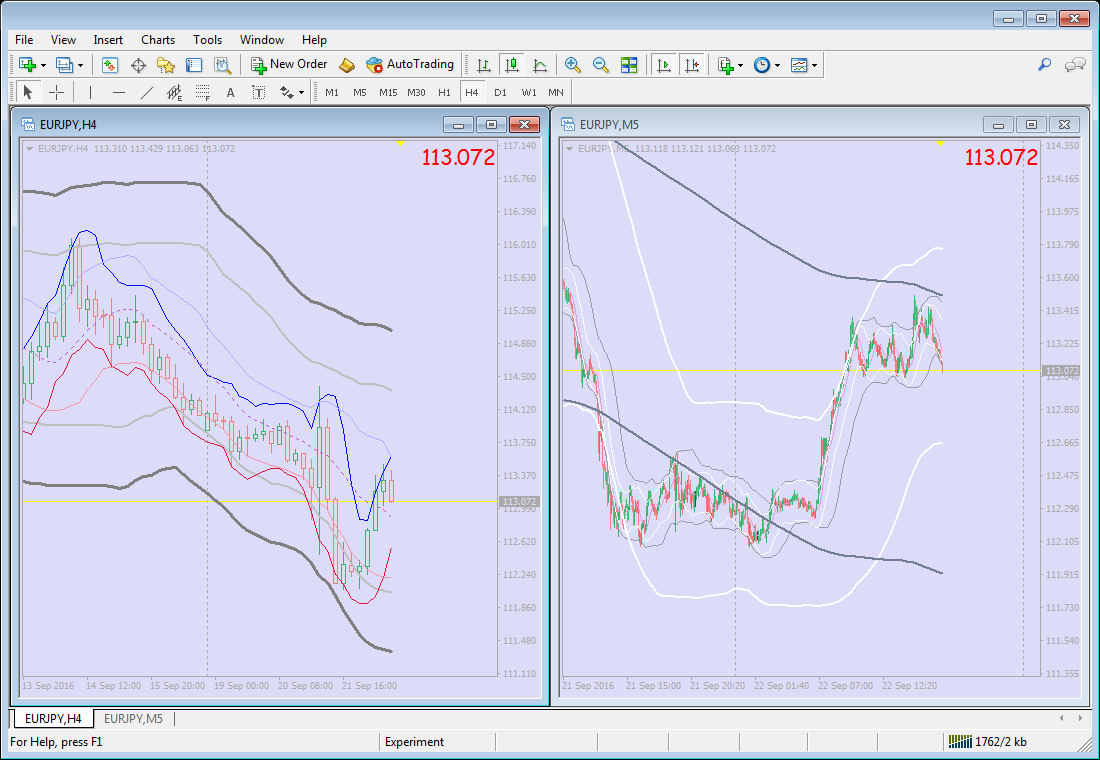Viewport: 1100px width, 760px height.
Task: Select the equidistant channel tool
Action: click(x=174, y=92)
